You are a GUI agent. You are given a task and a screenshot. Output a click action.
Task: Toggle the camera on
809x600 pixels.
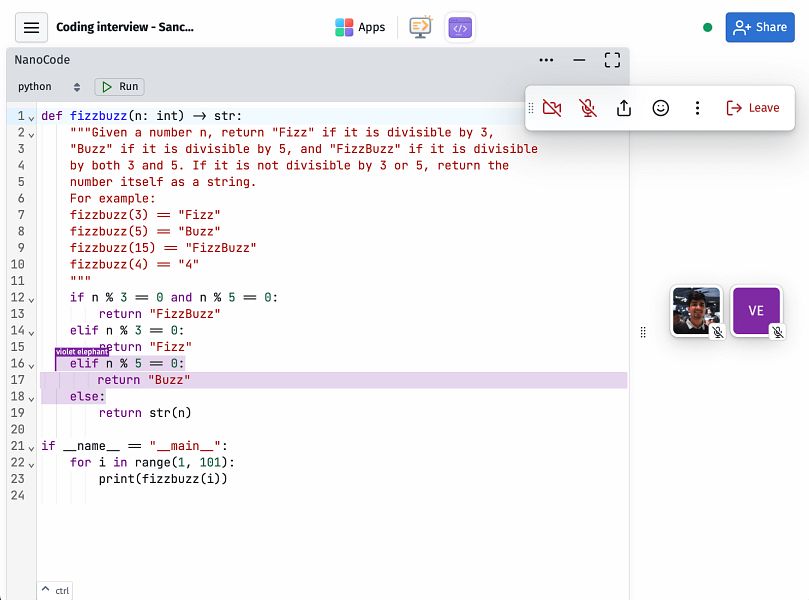[552, 108]
